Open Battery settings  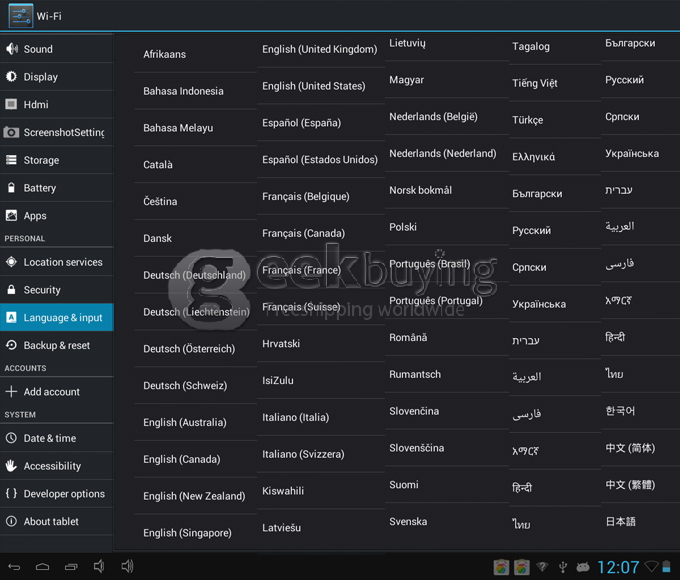pyautogui.click(x=40, y=188)
